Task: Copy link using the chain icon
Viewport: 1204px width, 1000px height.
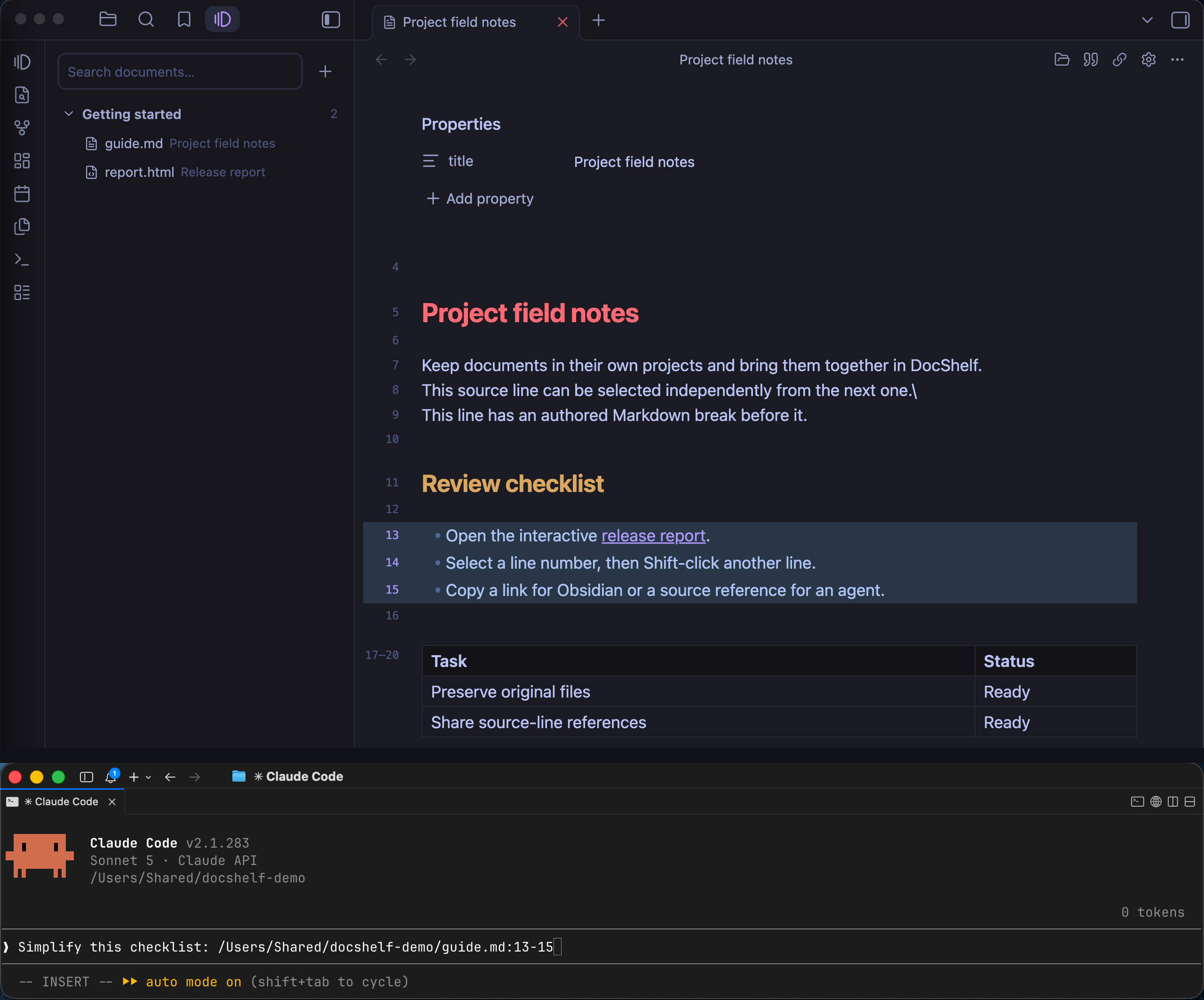Action: 1119,60
